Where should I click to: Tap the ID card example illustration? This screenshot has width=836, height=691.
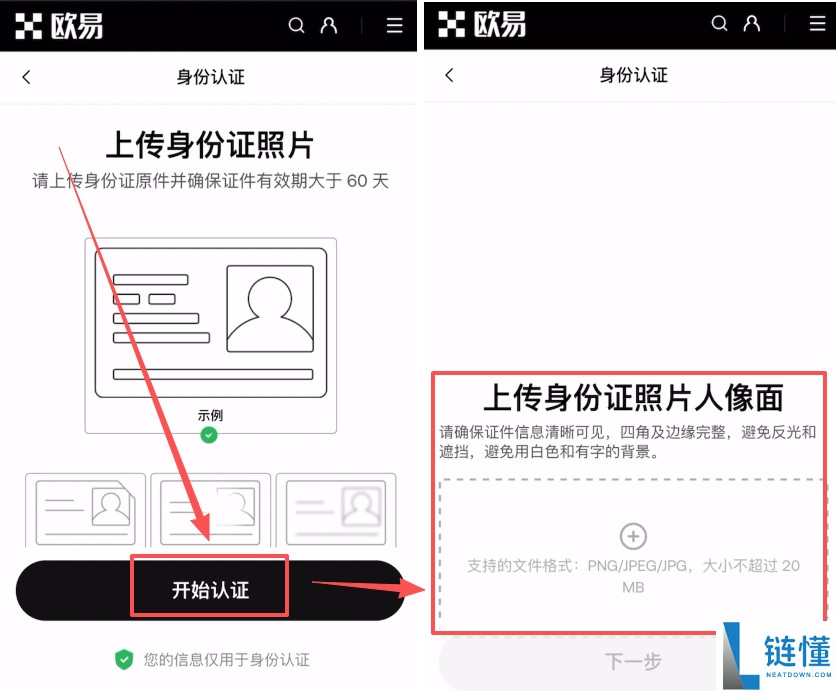(x=211, y=323)
